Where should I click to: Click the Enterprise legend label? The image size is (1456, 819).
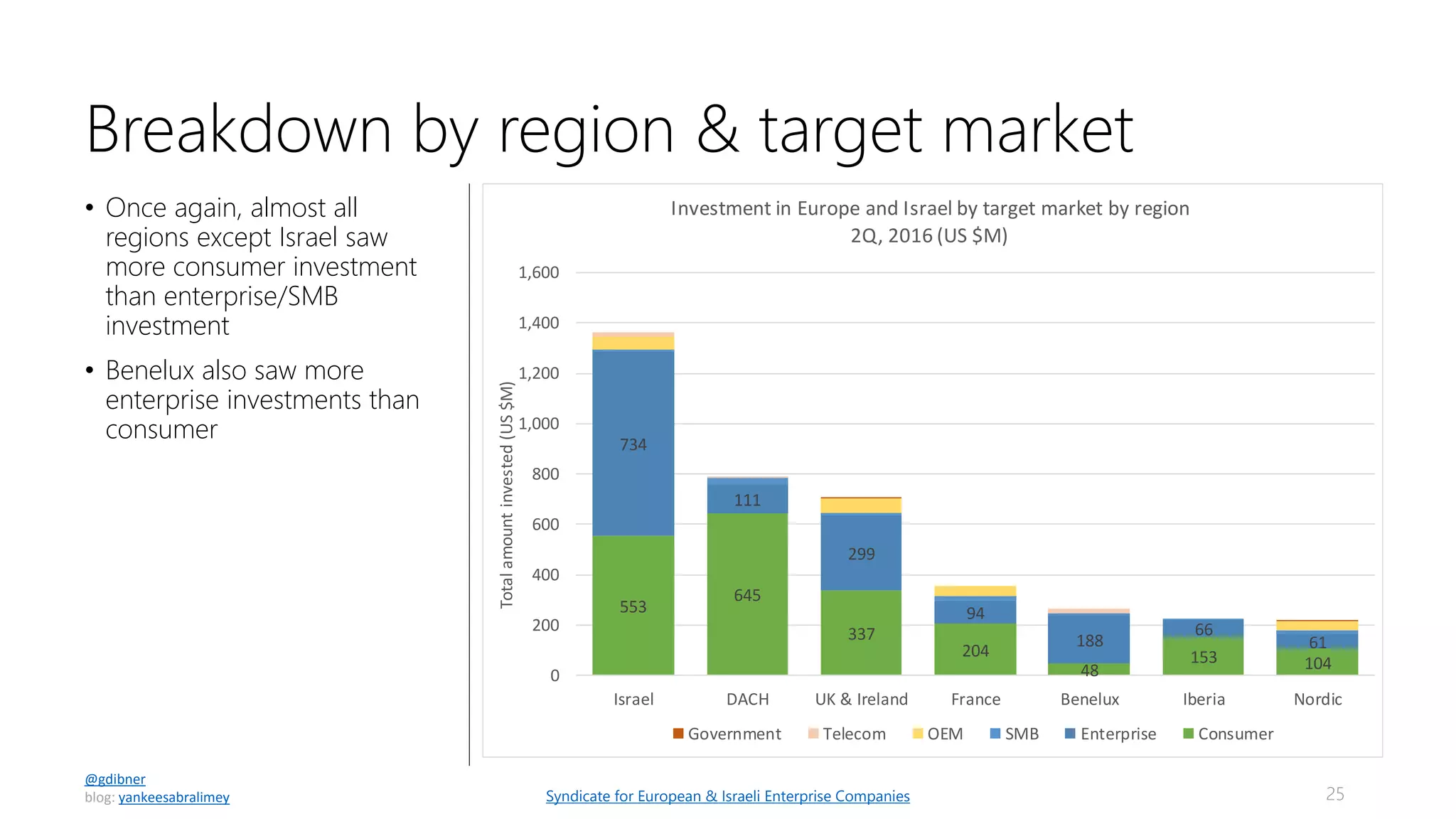tap(1118, 734)
